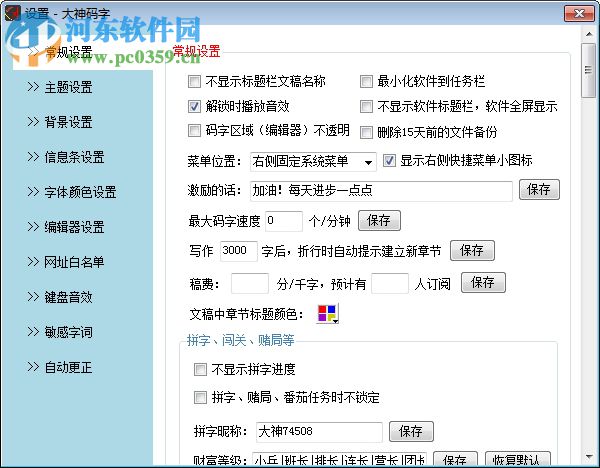Open the 编辑器设置 section
600x468 pixels.
(x=66, y=227)
